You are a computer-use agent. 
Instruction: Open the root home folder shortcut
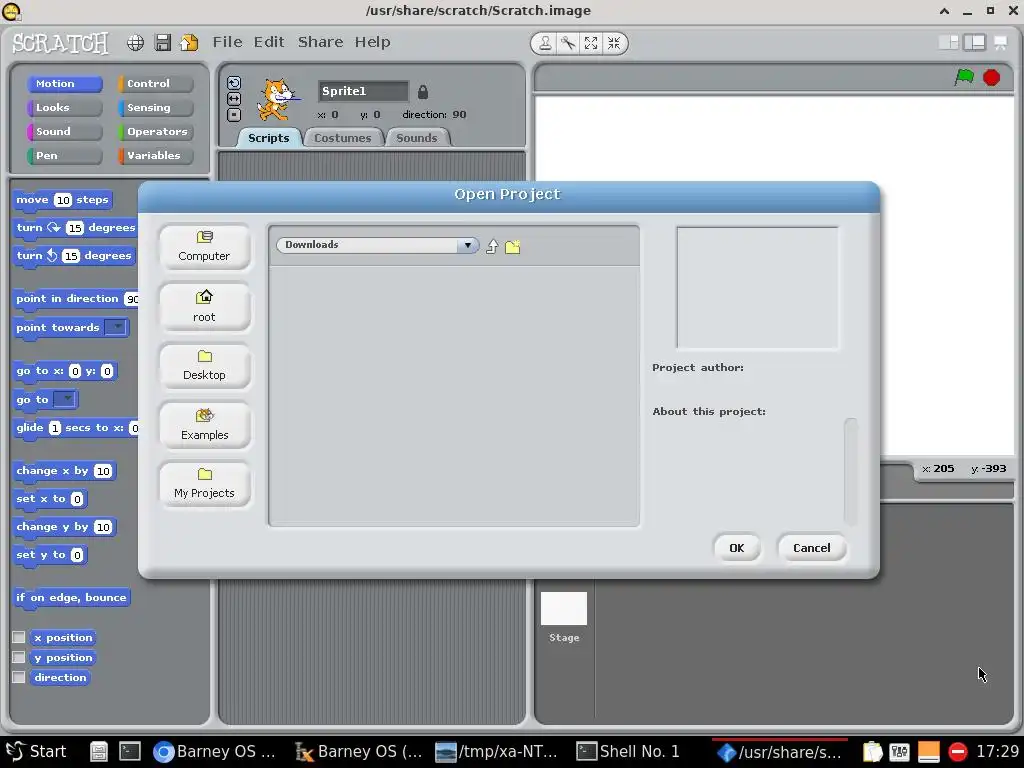(x=204, y=307)
